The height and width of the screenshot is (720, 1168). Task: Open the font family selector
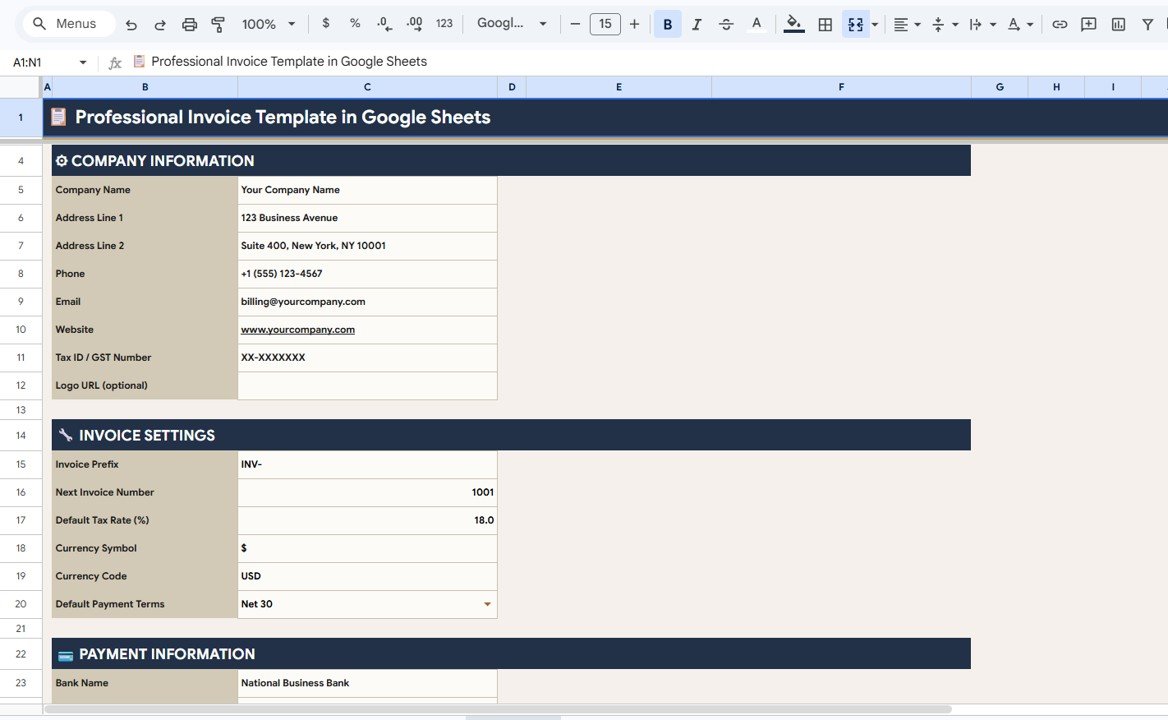(510, 23)
